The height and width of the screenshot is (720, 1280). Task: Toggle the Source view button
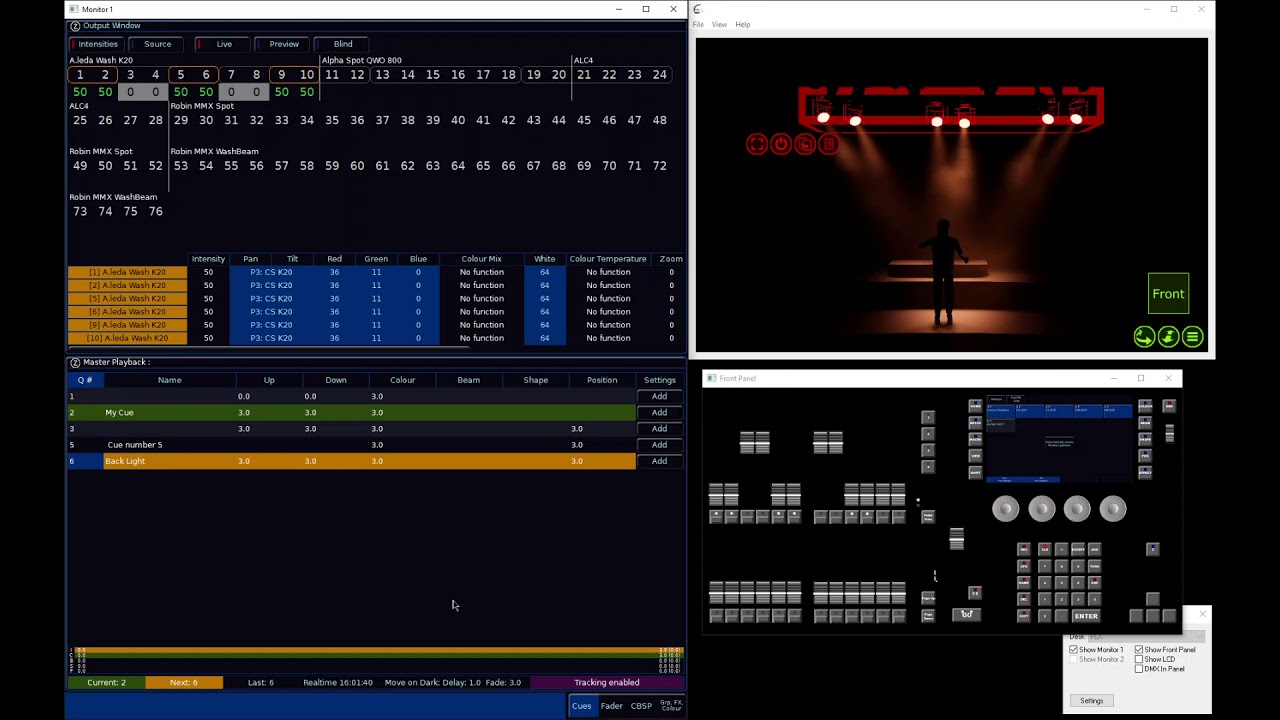[x=157, y=44]
